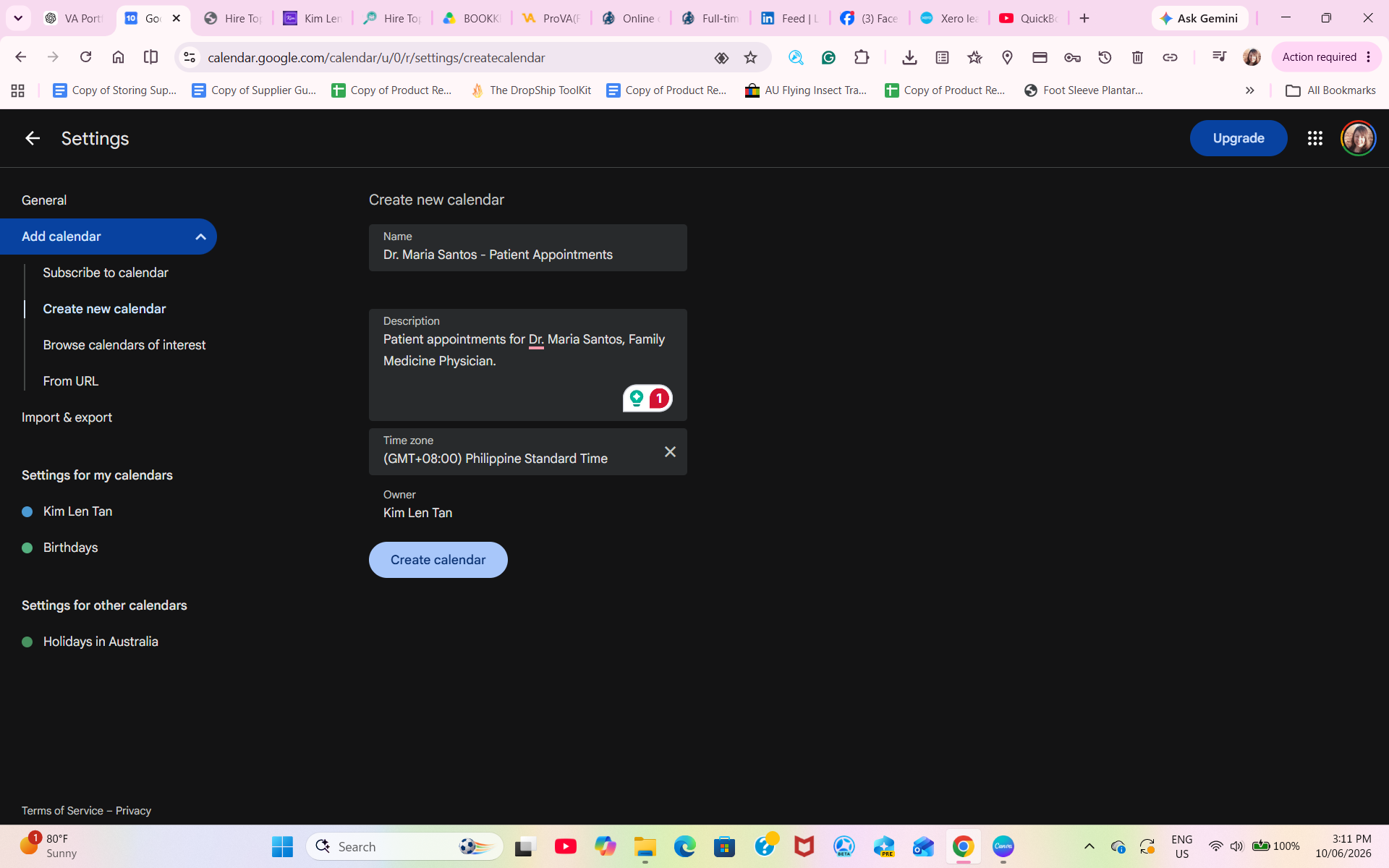Image resolution: width=1389 pixels, height=868 pixels.
Task: Bookmark this page with the star icon
Action: pos(750,57)
